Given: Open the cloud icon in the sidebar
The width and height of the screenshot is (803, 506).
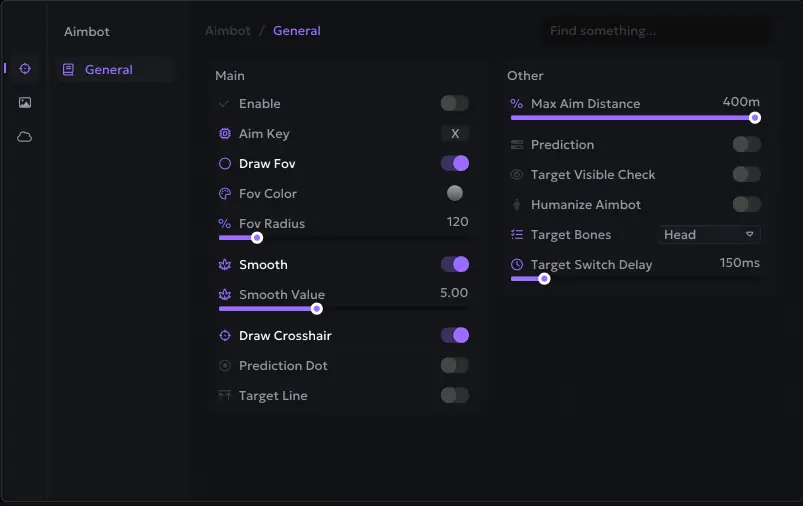Looking at the screenshot, I should [x=25, y=137].
